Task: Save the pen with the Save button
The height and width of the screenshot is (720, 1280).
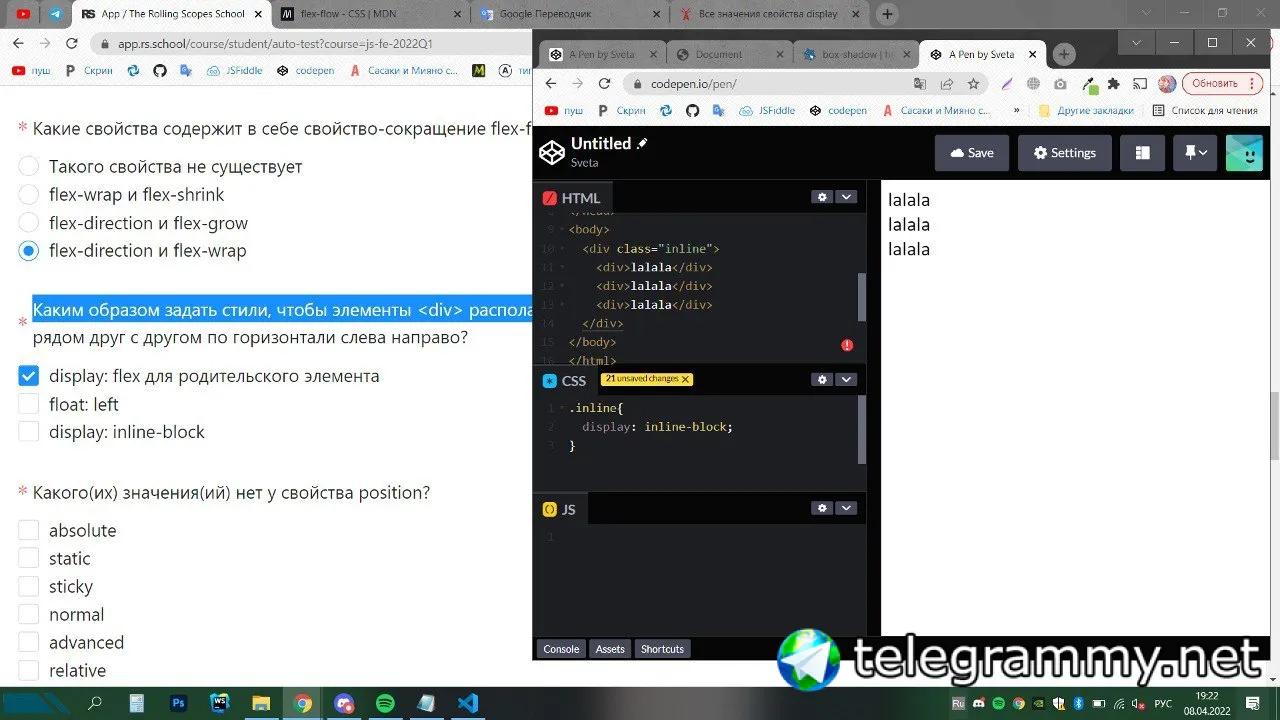Action: [972, 153]
